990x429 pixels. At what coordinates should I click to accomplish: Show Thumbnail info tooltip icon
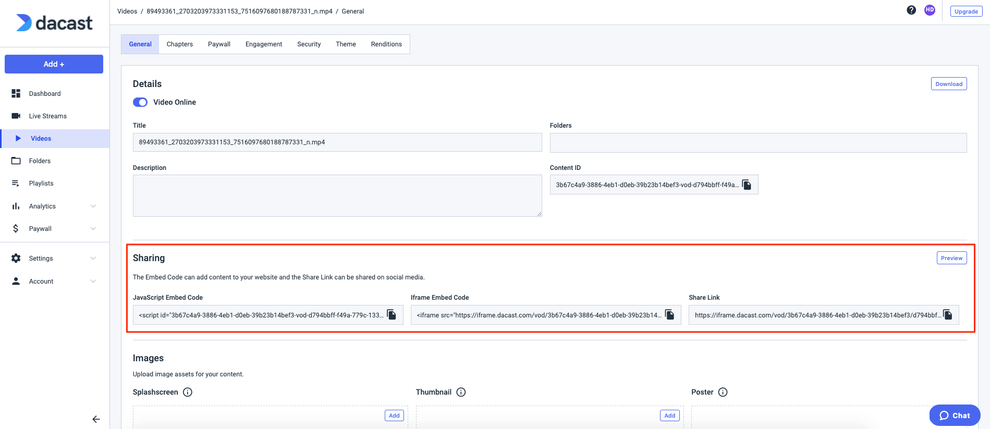[461, 392]
